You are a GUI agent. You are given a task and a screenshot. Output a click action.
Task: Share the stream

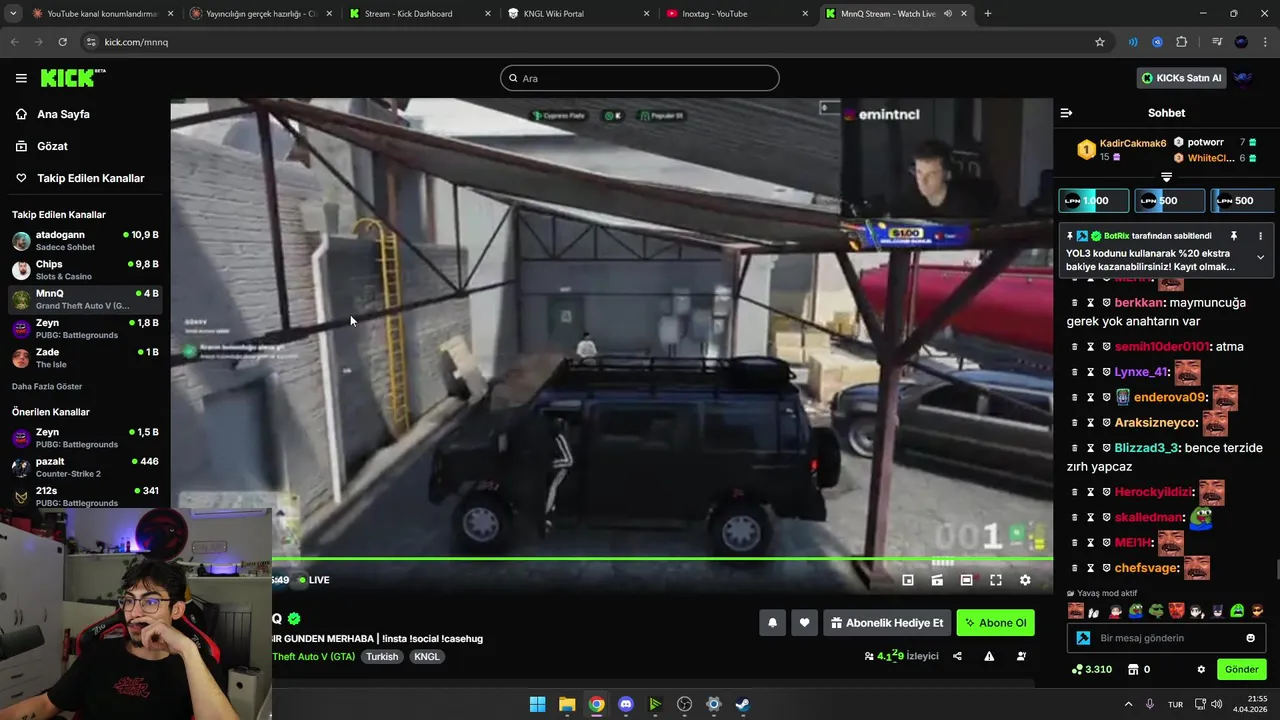click(x=957, y=657)
